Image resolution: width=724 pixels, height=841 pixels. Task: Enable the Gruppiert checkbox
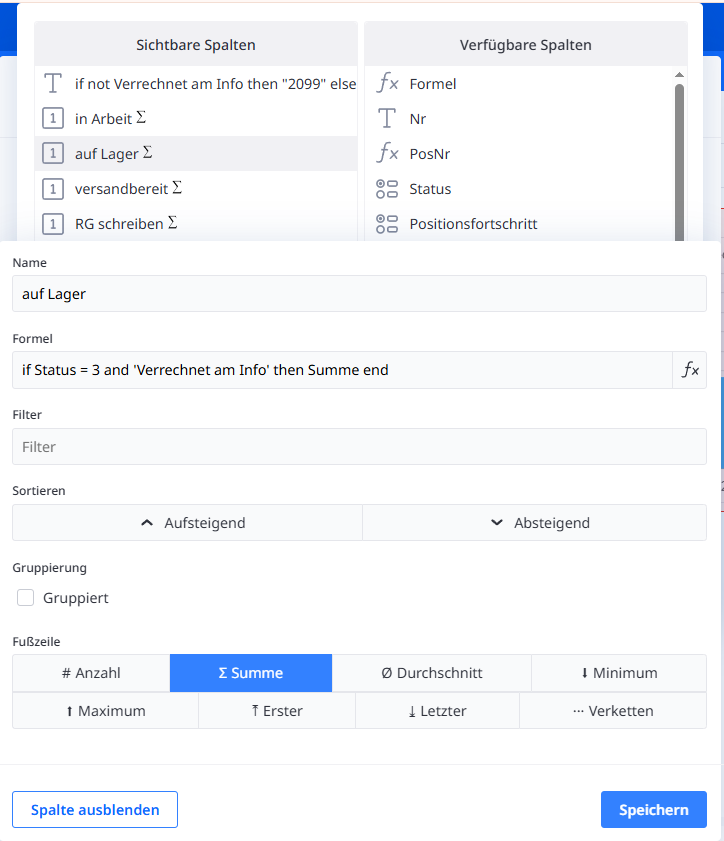pyautogui.click(x=26, y=598)
